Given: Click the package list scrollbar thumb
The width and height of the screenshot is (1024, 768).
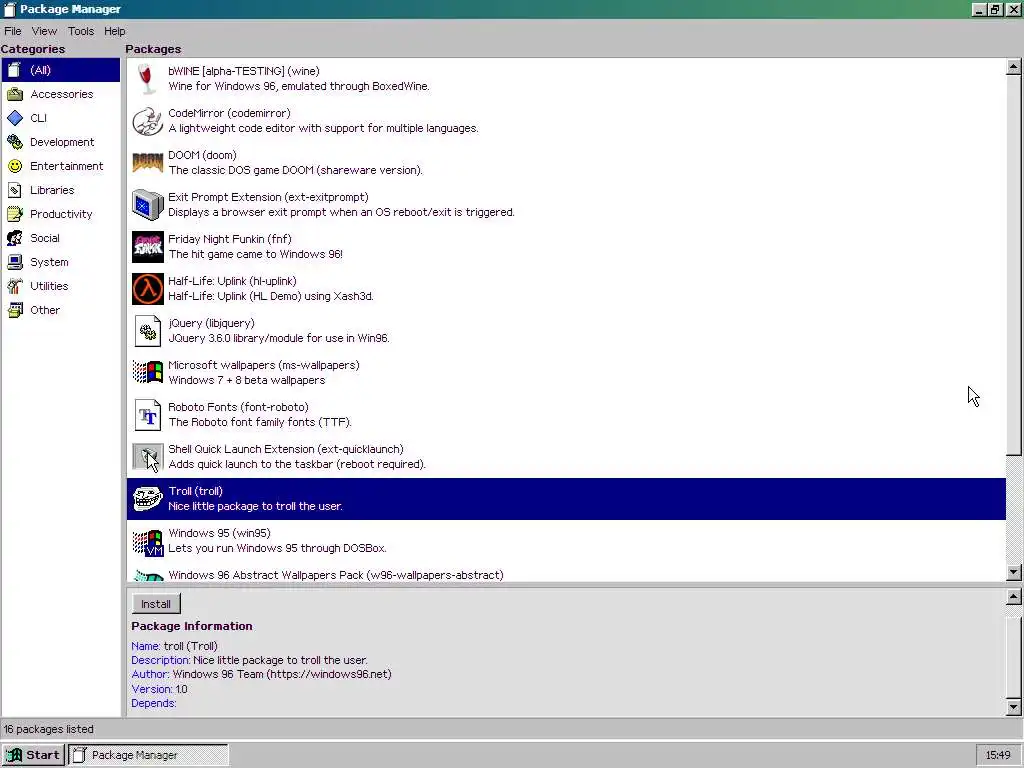Looking at the screenshot, I should pyautogui.click(x=1014, y=264).
